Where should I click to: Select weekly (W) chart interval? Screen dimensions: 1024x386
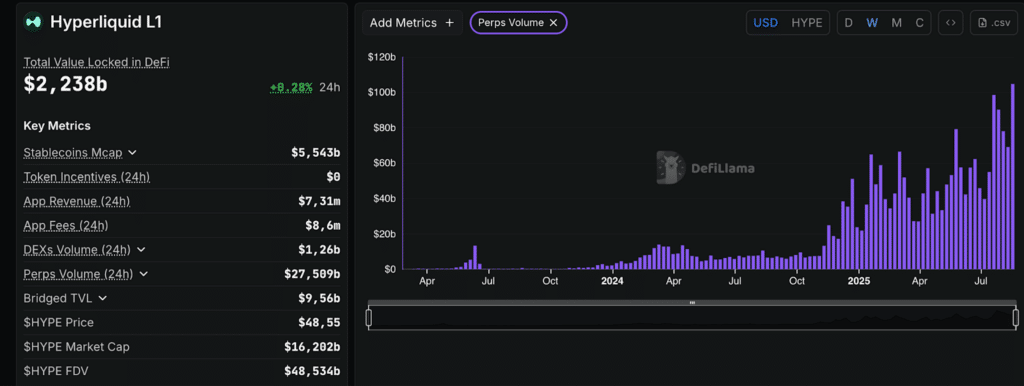[x=872, y=23]
